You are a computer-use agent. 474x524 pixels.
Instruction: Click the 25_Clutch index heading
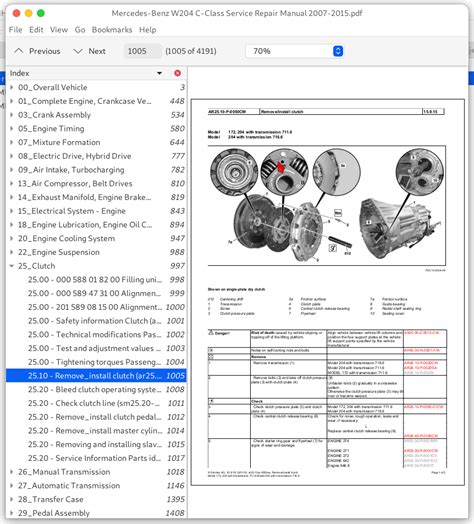36,266
